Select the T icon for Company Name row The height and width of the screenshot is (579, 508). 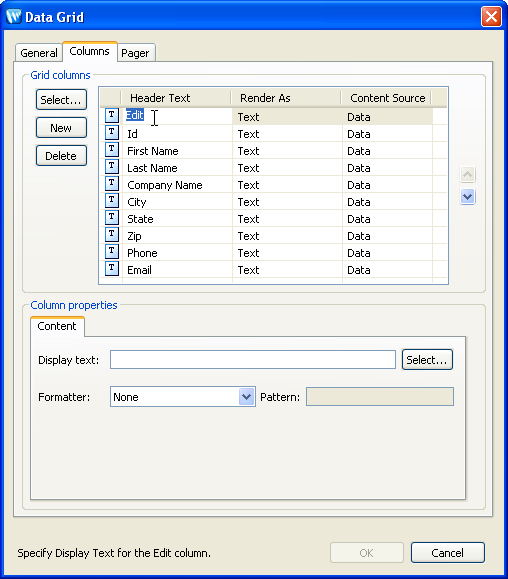[x=111, y=184]
